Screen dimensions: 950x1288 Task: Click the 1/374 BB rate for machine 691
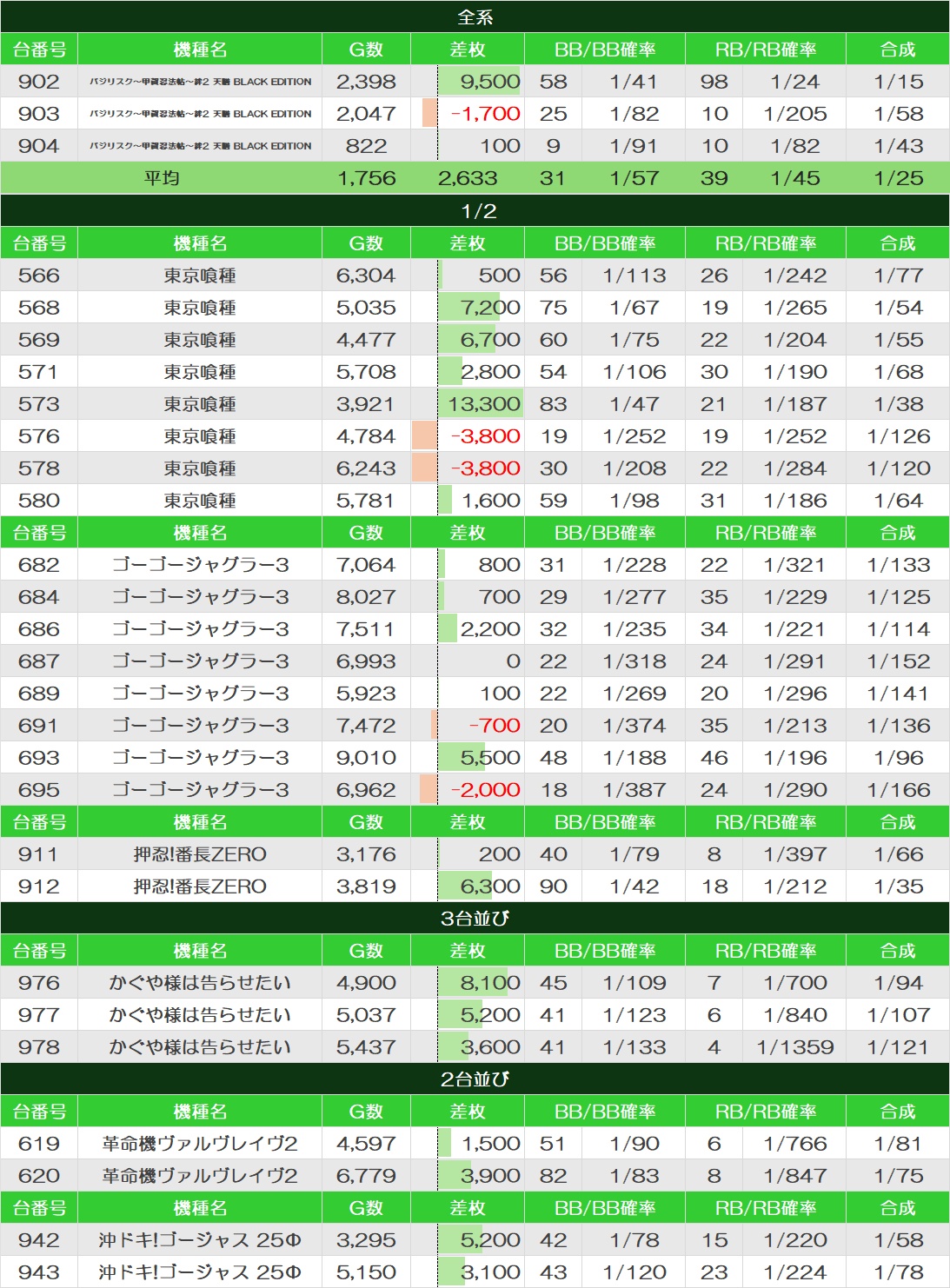click(x=634, y=726)
